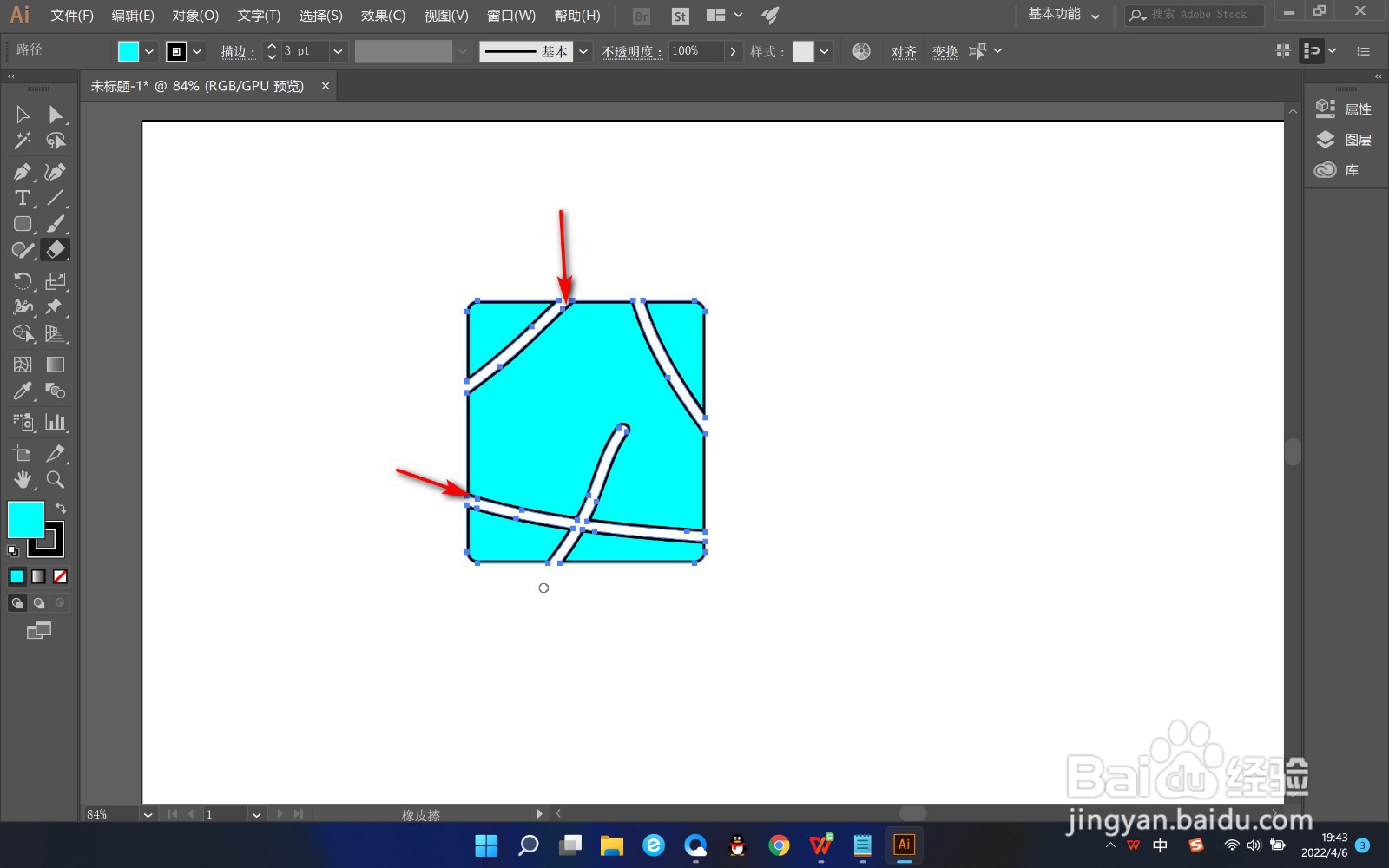
Task: Open graphic style 样式 dropdown
Action: pyautogui.click(x=825, y=51)
